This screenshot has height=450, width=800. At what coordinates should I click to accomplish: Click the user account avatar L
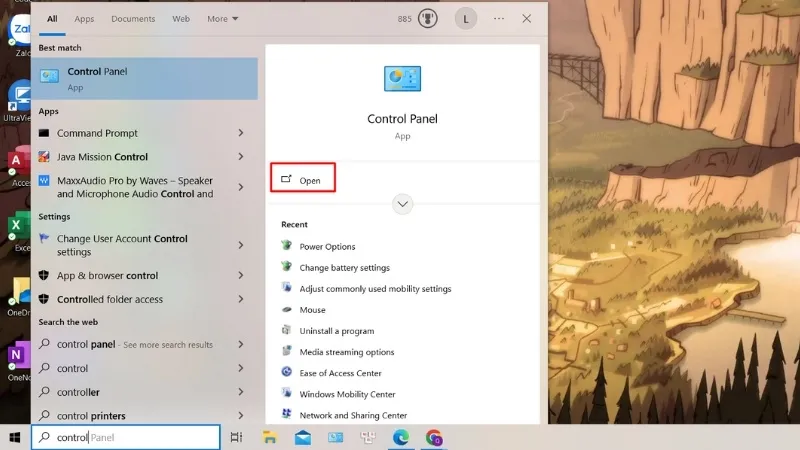click(465, 19)
